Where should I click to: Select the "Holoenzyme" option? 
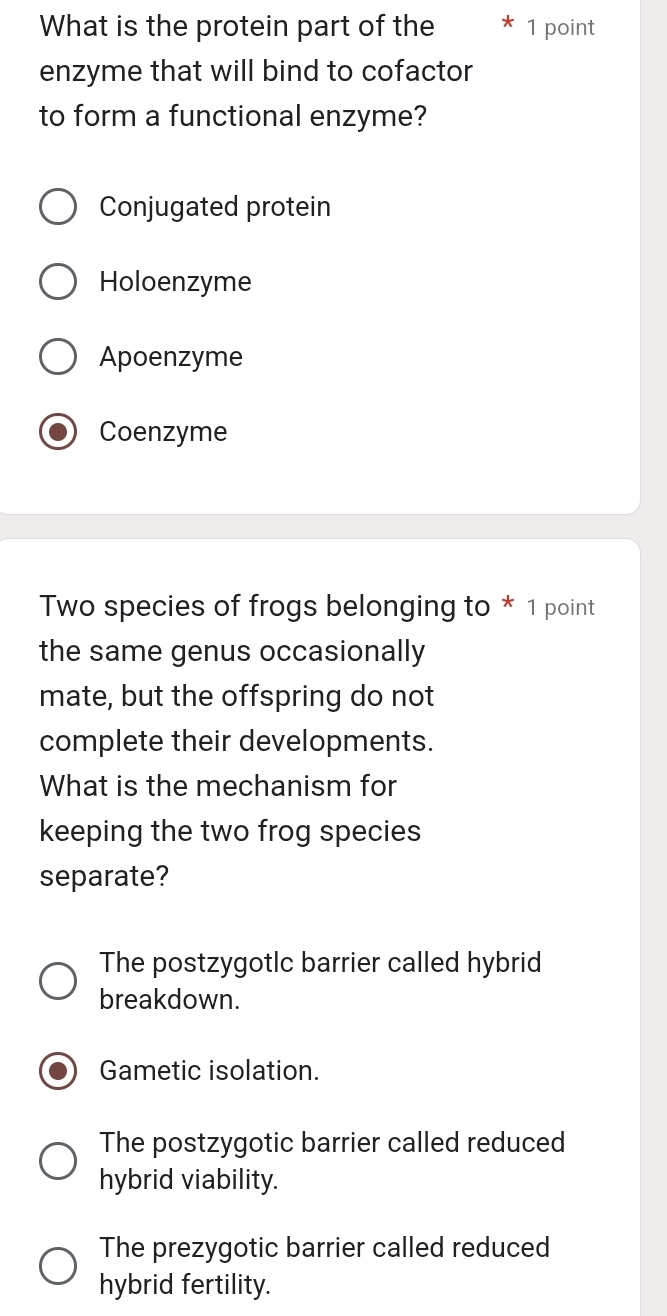58,281
